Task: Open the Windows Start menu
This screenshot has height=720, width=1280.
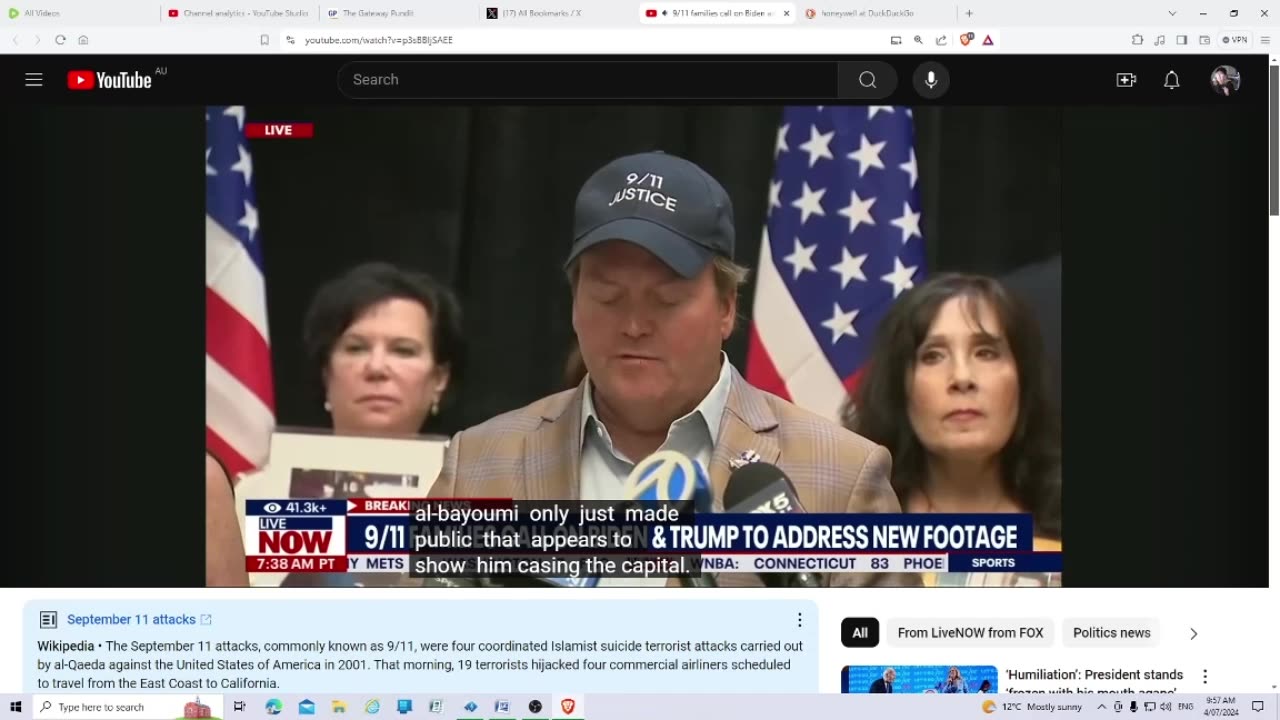Action: [x=15, y=707]
